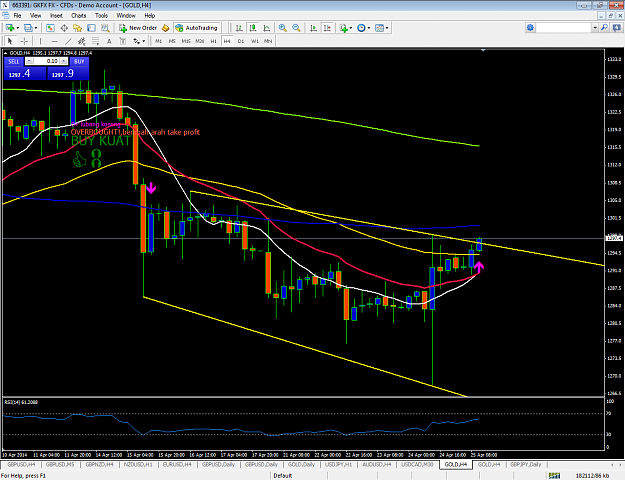Select the Text Label tool
The image size is (625, 480).
coord(123,41)
